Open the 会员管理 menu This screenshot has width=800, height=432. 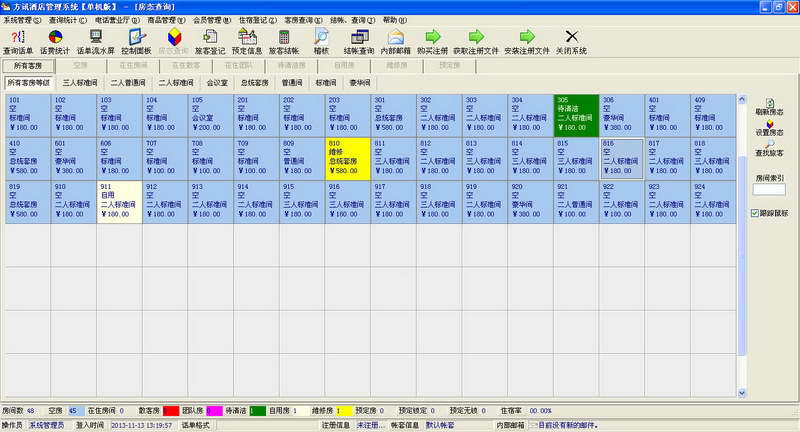tap(211, 19)
